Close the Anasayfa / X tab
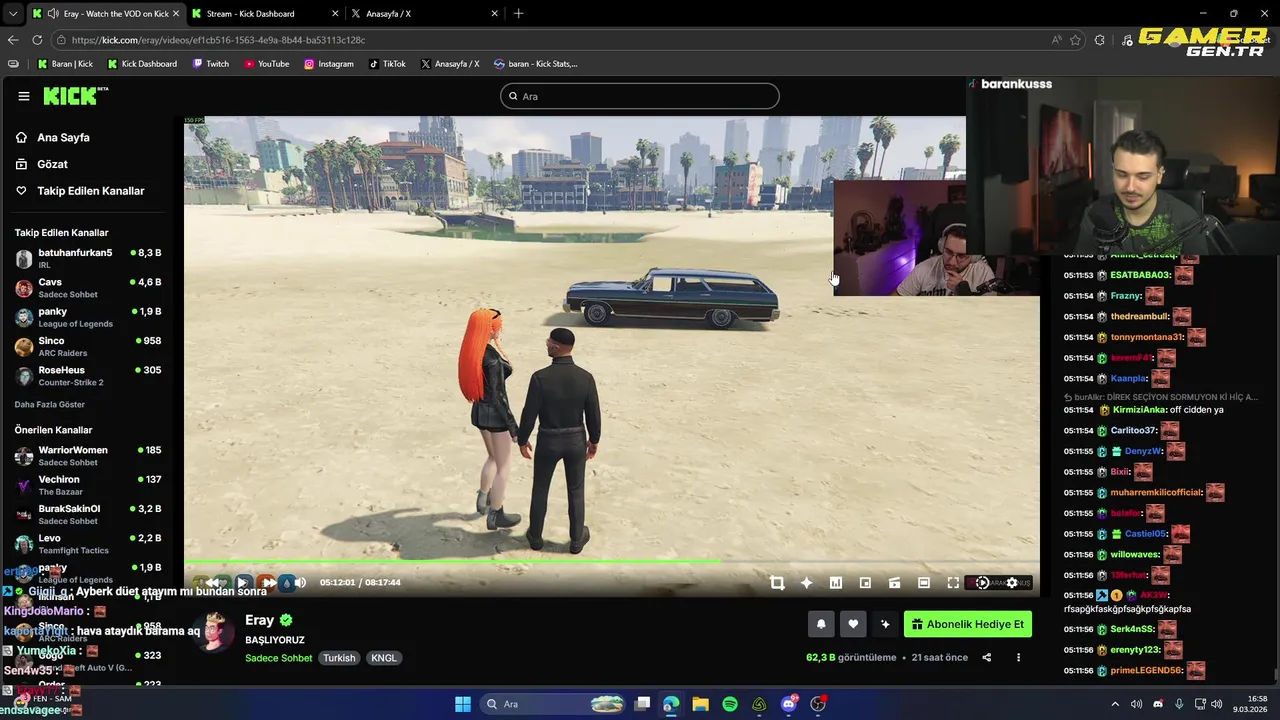Screen dimensions: 1280x720 494,14
